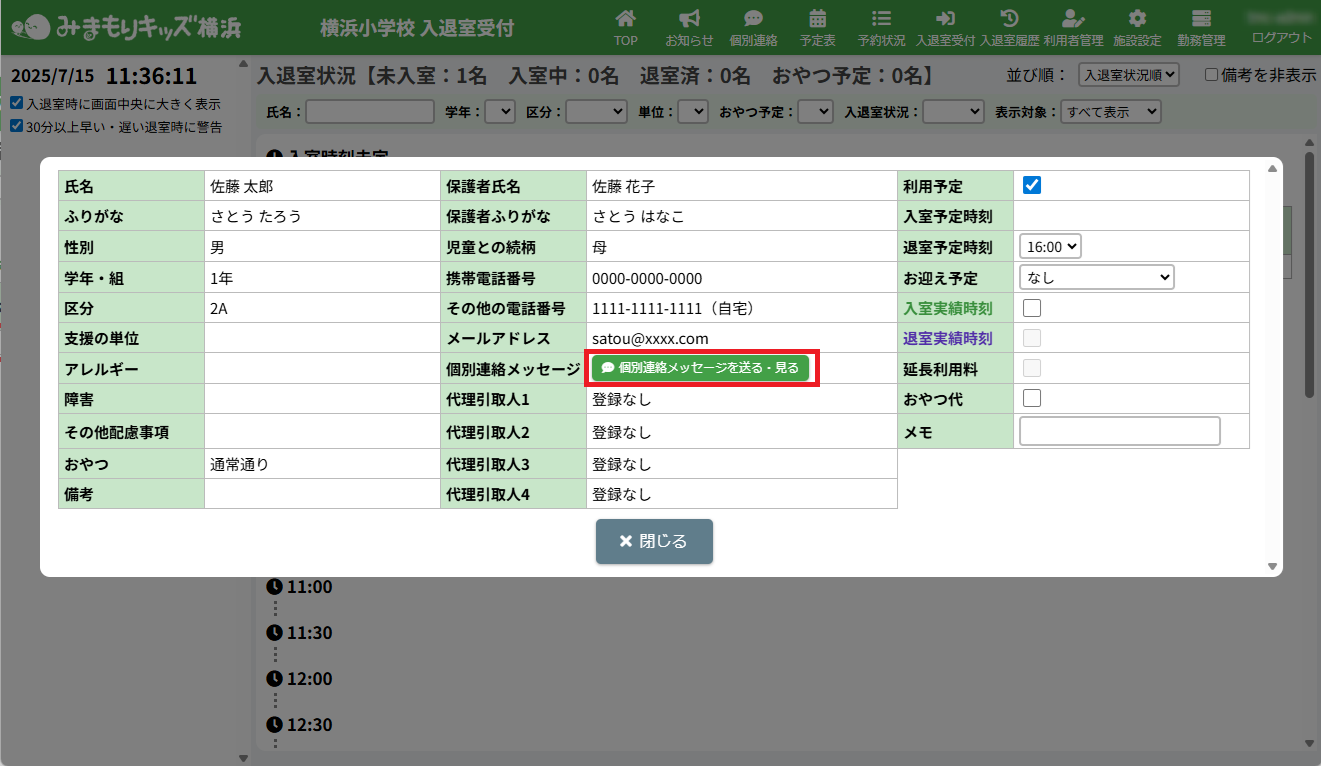This screenshot has height=766, width=1321.
Task: Click the 閉じる button
Action: pos(654,541)
